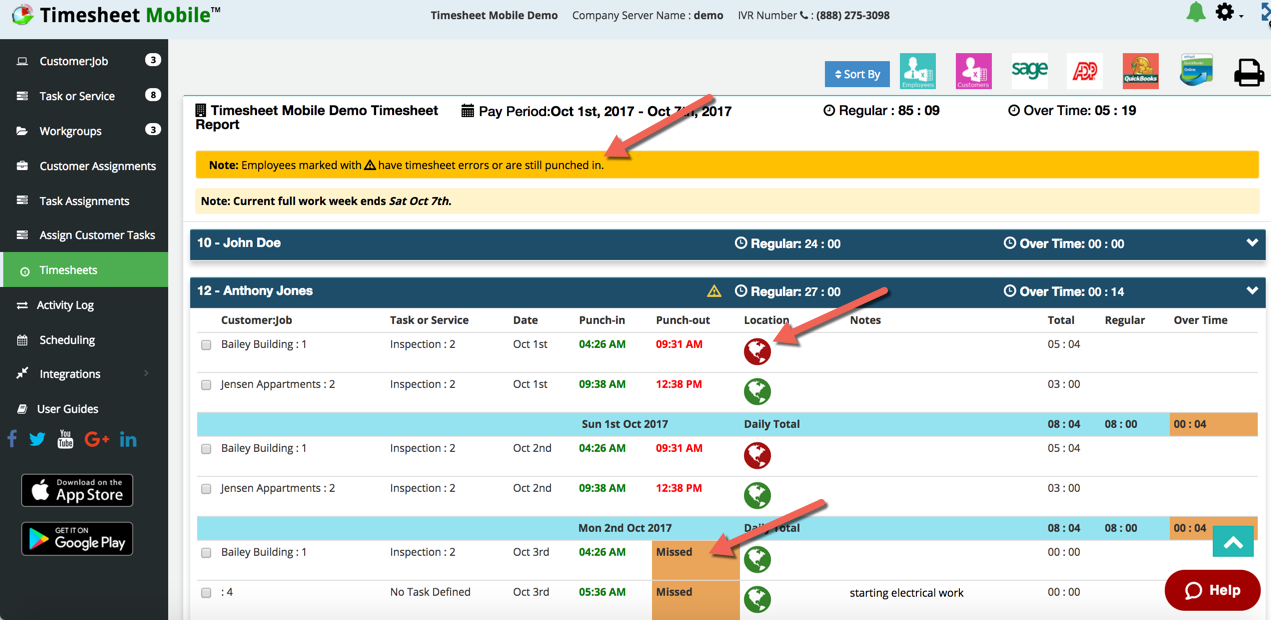Collapse Anthony Jones's timesheet section
The image size is (1271, 620).
tap(1251, 290)
